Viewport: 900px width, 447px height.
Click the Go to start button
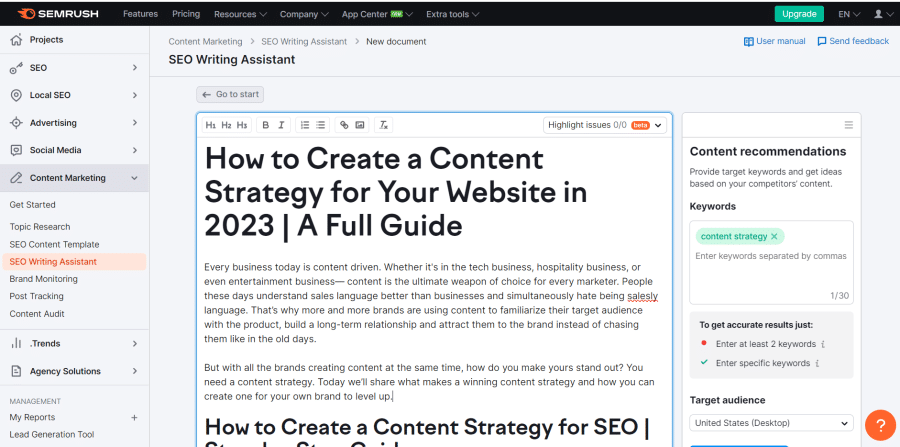click(230, 95)
